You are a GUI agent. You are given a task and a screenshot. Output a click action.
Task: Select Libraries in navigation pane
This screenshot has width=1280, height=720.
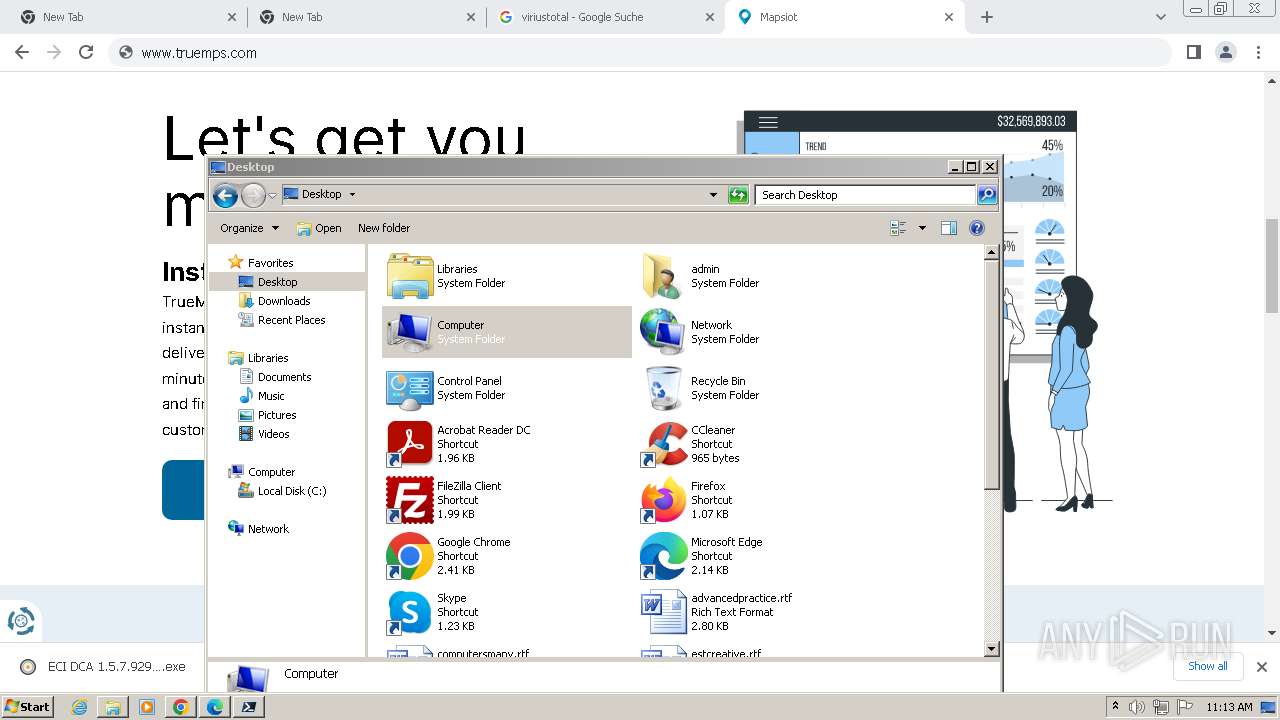[268, 358]
